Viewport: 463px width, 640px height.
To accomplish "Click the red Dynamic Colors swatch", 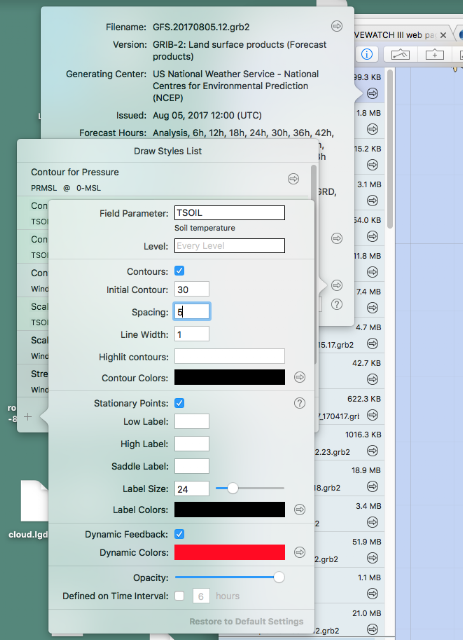I will point(229,552).
